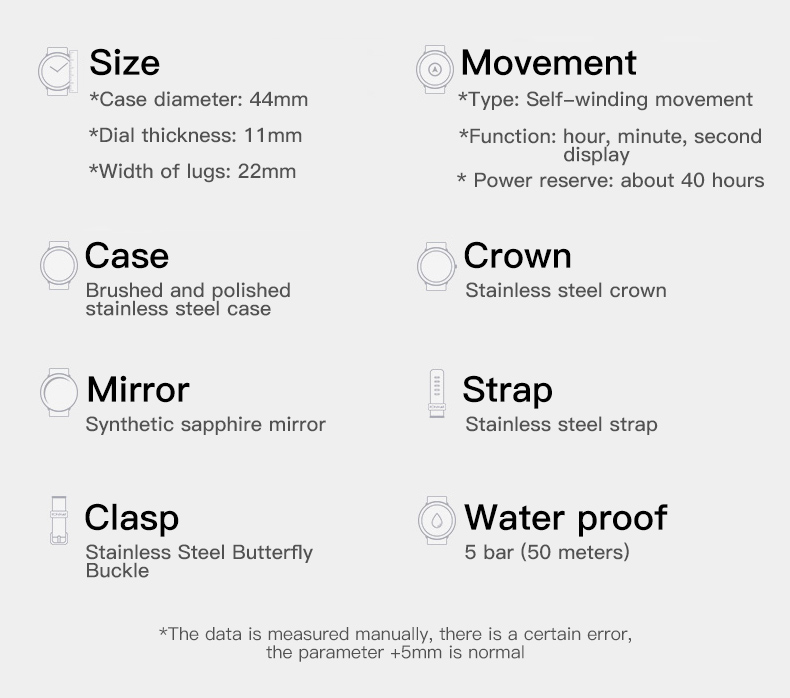Image resolution: width=790 pixels, height=698 pixels.
Task: Click the Water proof droplet icon
Action: tap(436, 520)
